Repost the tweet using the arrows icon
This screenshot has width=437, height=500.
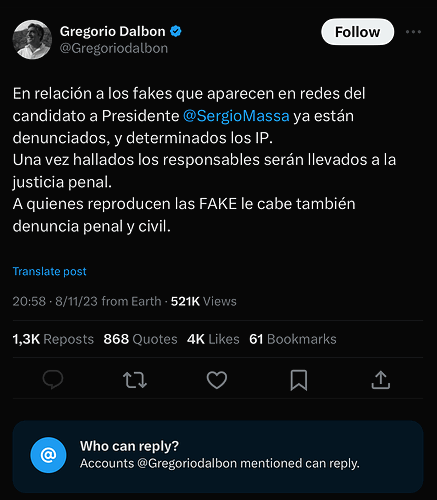coord(135,380)
